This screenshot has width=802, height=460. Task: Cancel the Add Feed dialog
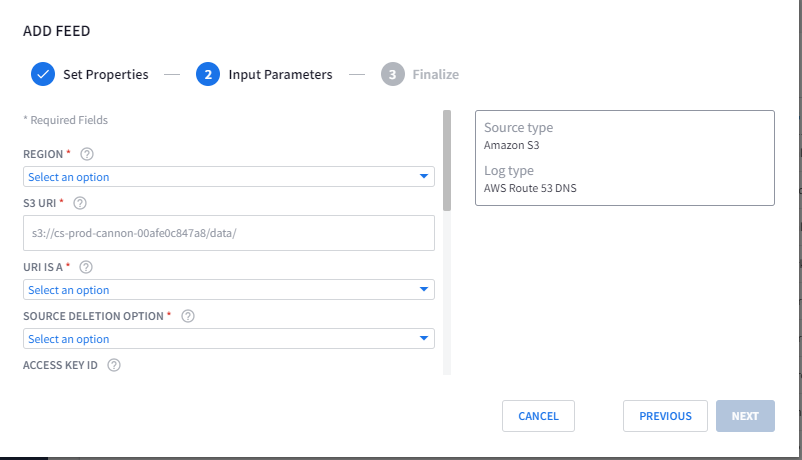538,416
